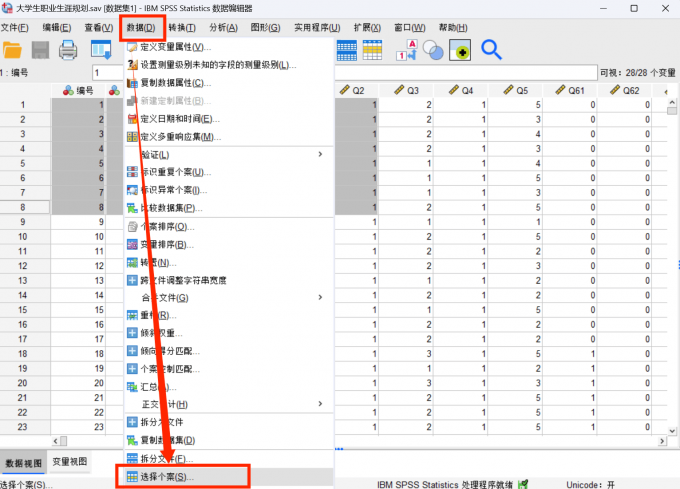Screen dimensions: 680x489
Task: Choose 个案排序(O)... menu item
Action: [229, 227]
